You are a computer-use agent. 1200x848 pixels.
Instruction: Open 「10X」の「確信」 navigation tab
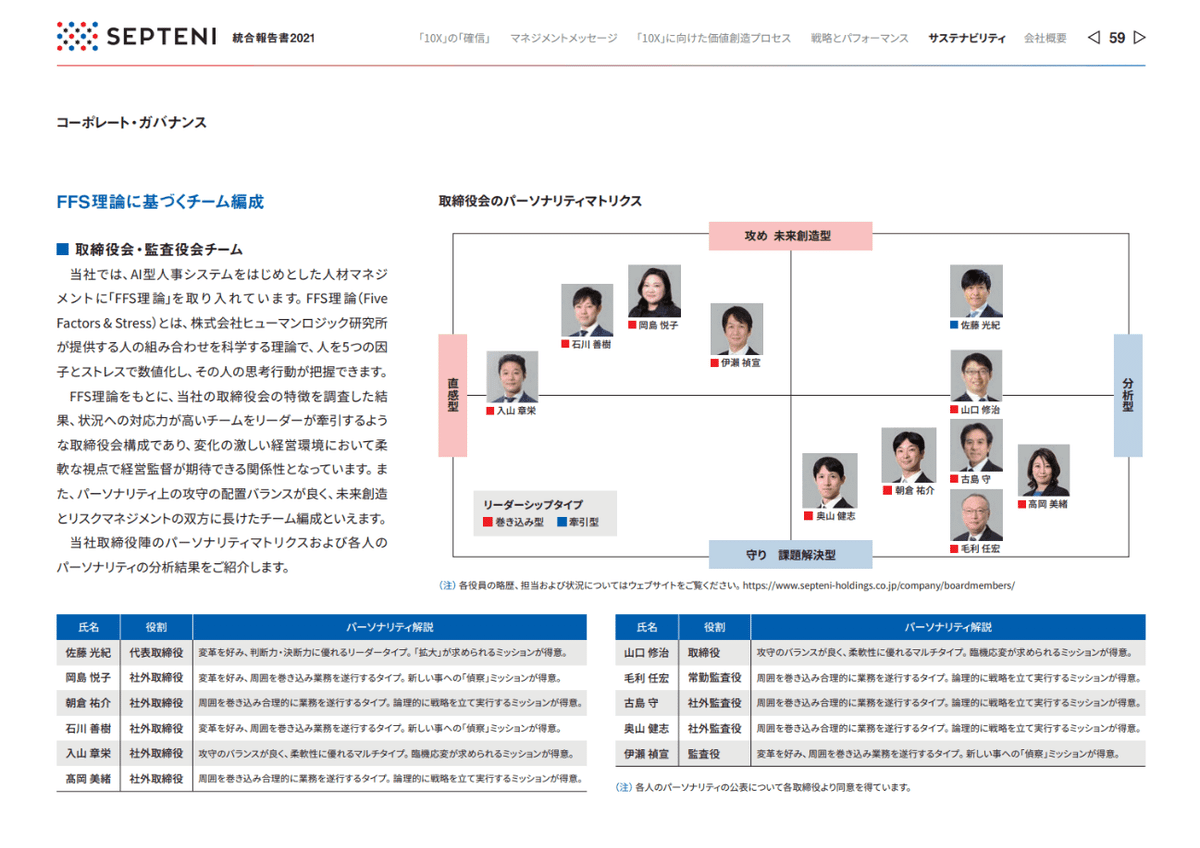click(x=455, y=38)
